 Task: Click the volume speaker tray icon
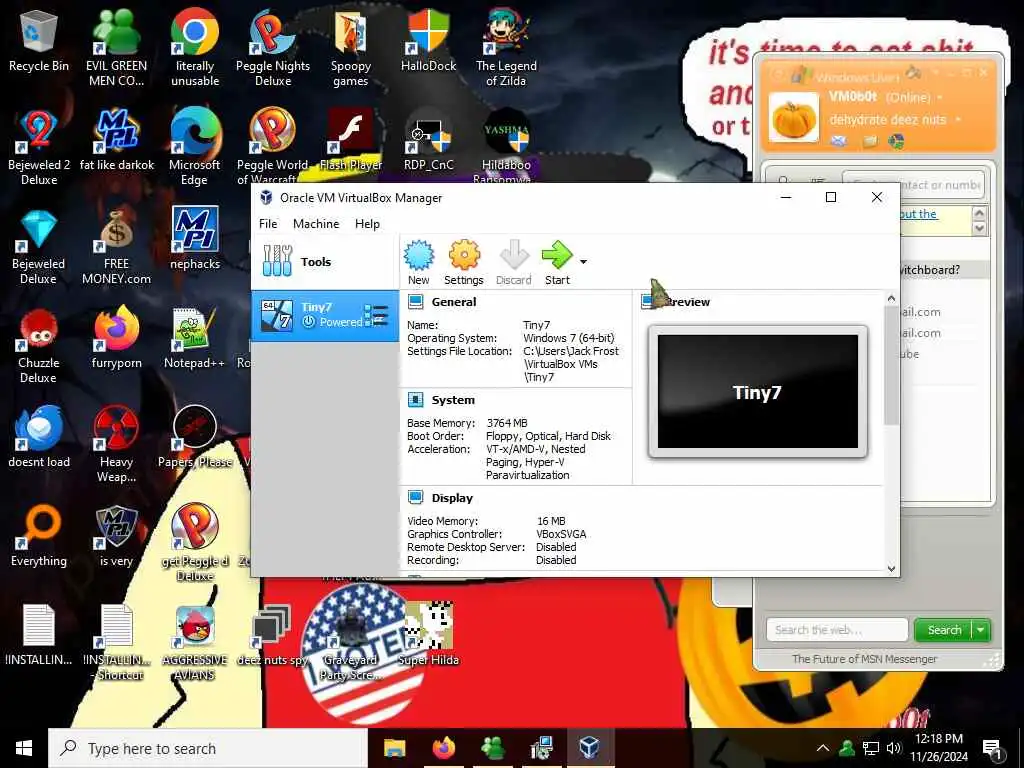click(x=893, y=748)
